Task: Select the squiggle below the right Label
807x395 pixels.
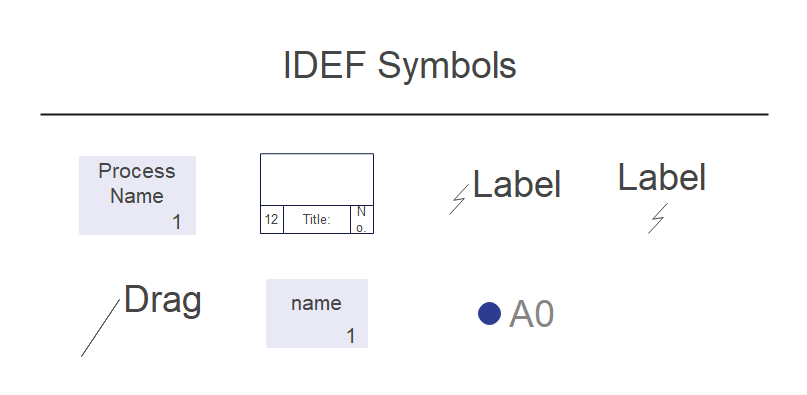Action: coord(658,218)
